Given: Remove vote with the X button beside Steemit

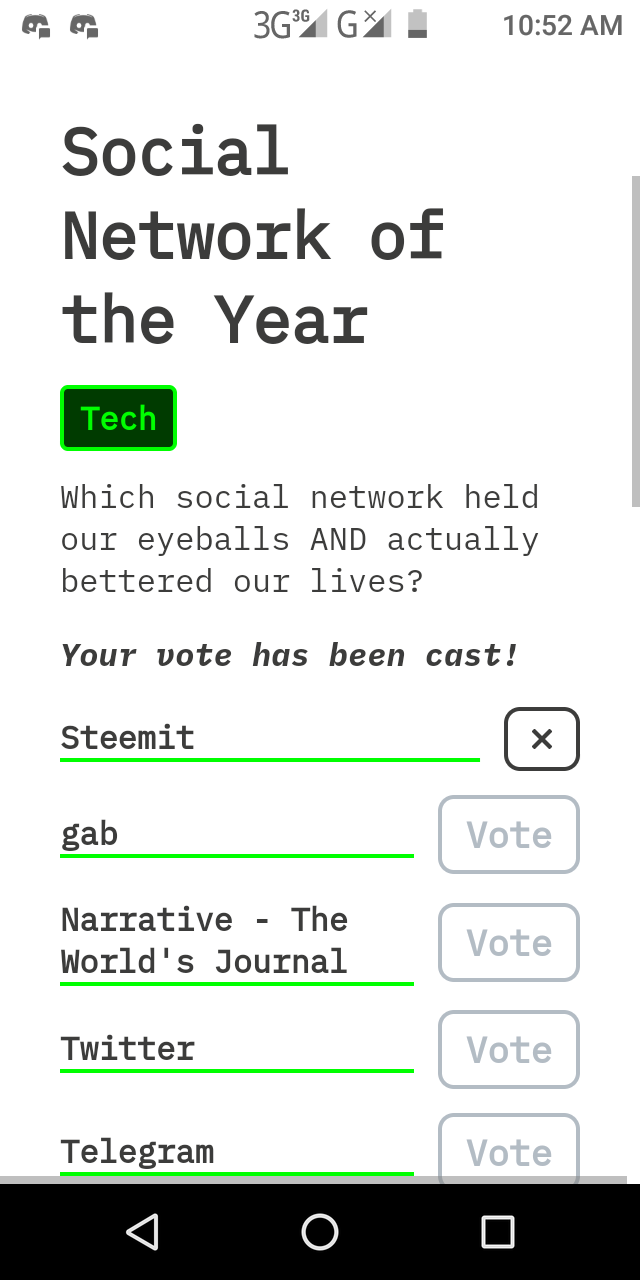Looking at the screenshot, I should pos(542,739).
